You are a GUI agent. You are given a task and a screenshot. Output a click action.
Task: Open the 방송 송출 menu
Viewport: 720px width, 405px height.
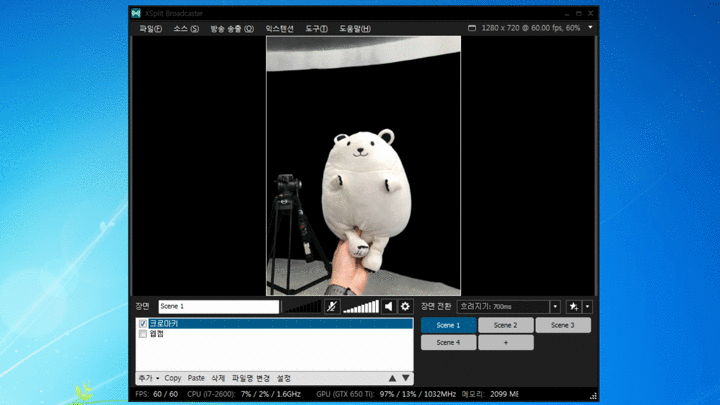pyautogui.click(x=232, y=28)
